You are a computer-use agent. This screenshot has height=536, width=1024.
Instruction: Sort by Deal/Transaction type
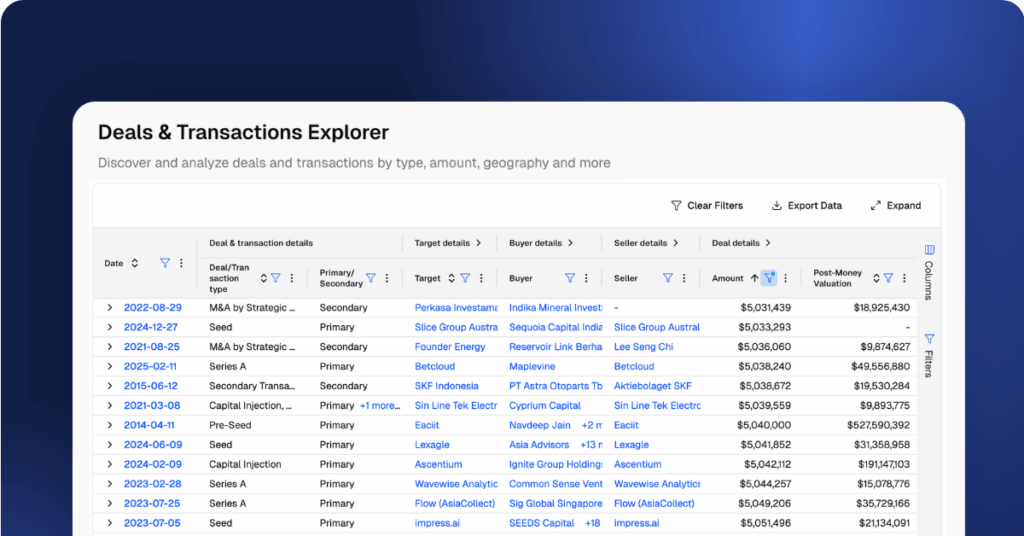click(263, 278)
